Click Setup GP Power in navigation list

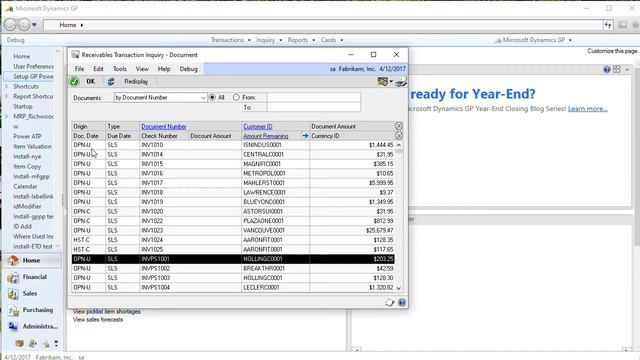33,76
